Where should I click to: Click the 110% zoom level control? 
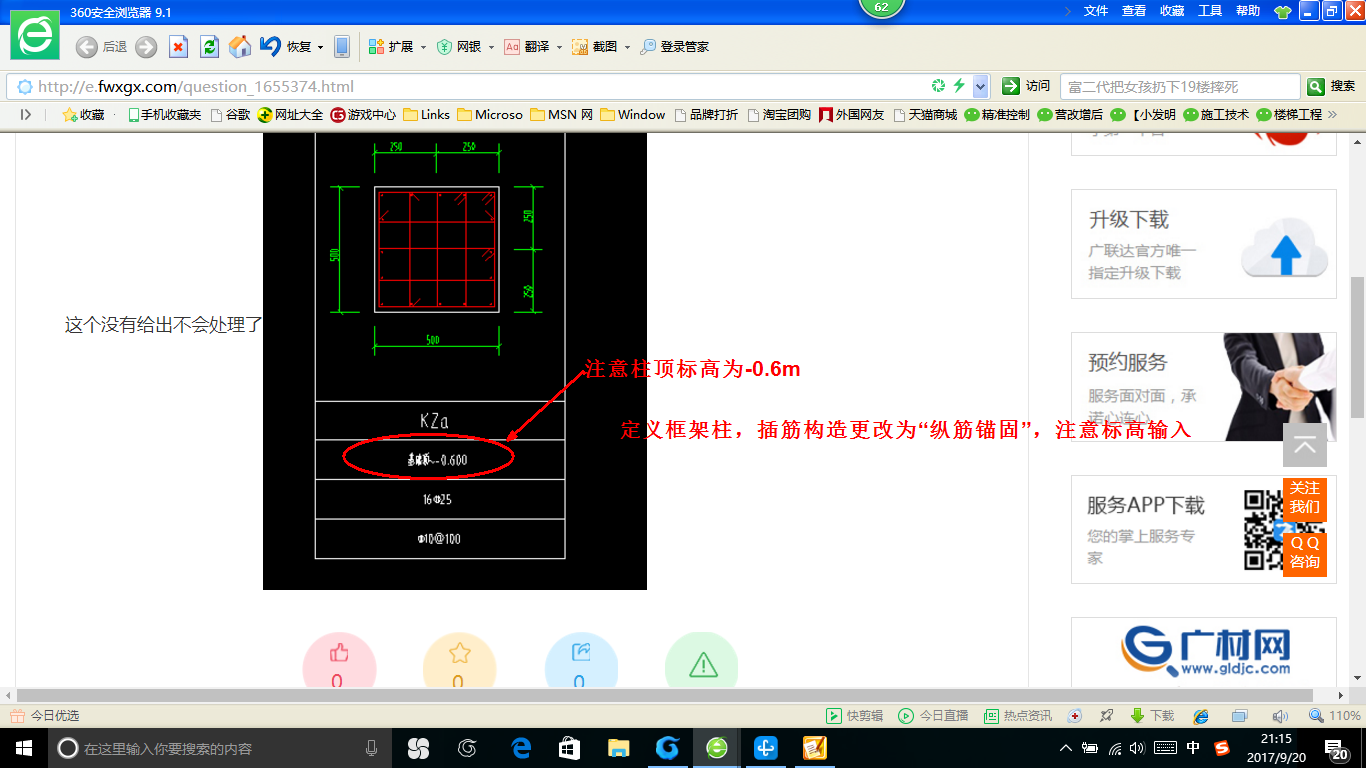click(1335, 716)
